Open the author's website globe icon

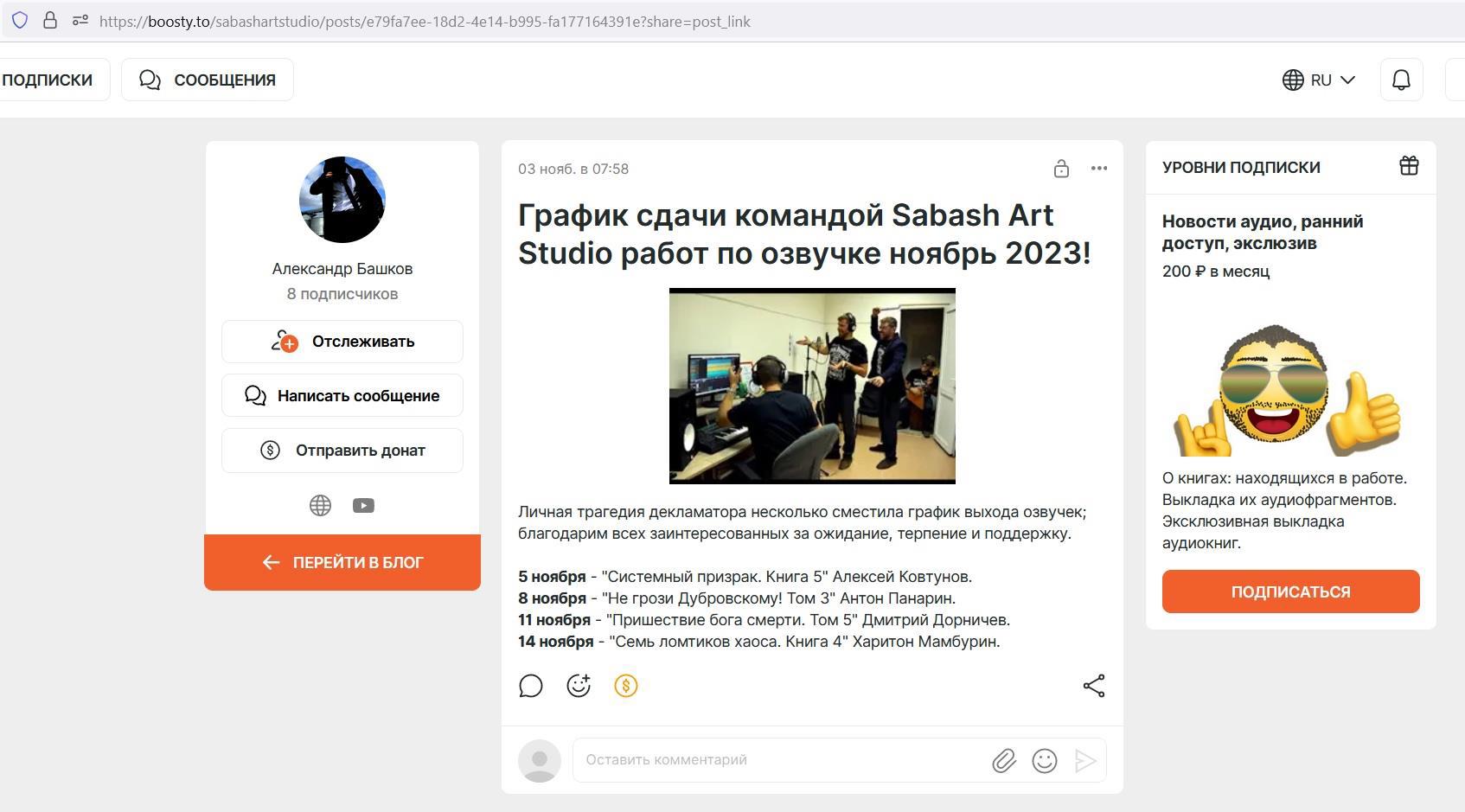(320, 506)
